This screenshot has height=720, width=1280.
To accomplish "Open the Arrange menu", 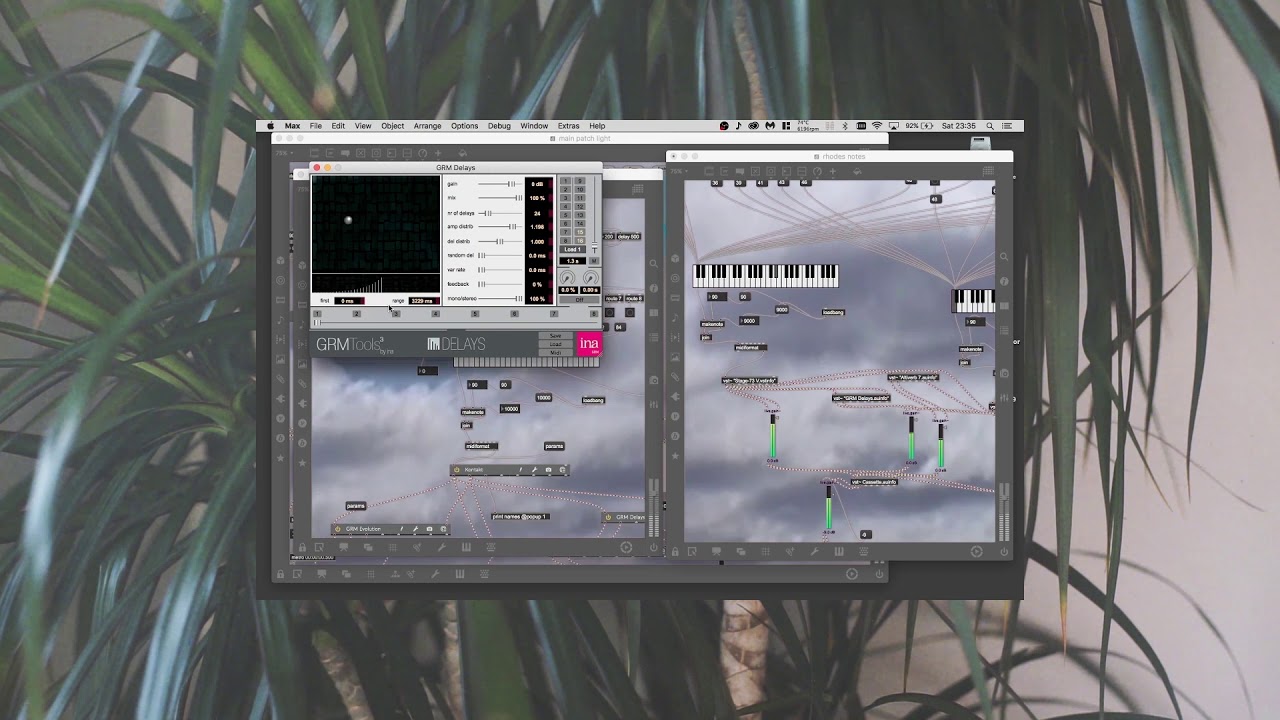I will pos(428,126).
